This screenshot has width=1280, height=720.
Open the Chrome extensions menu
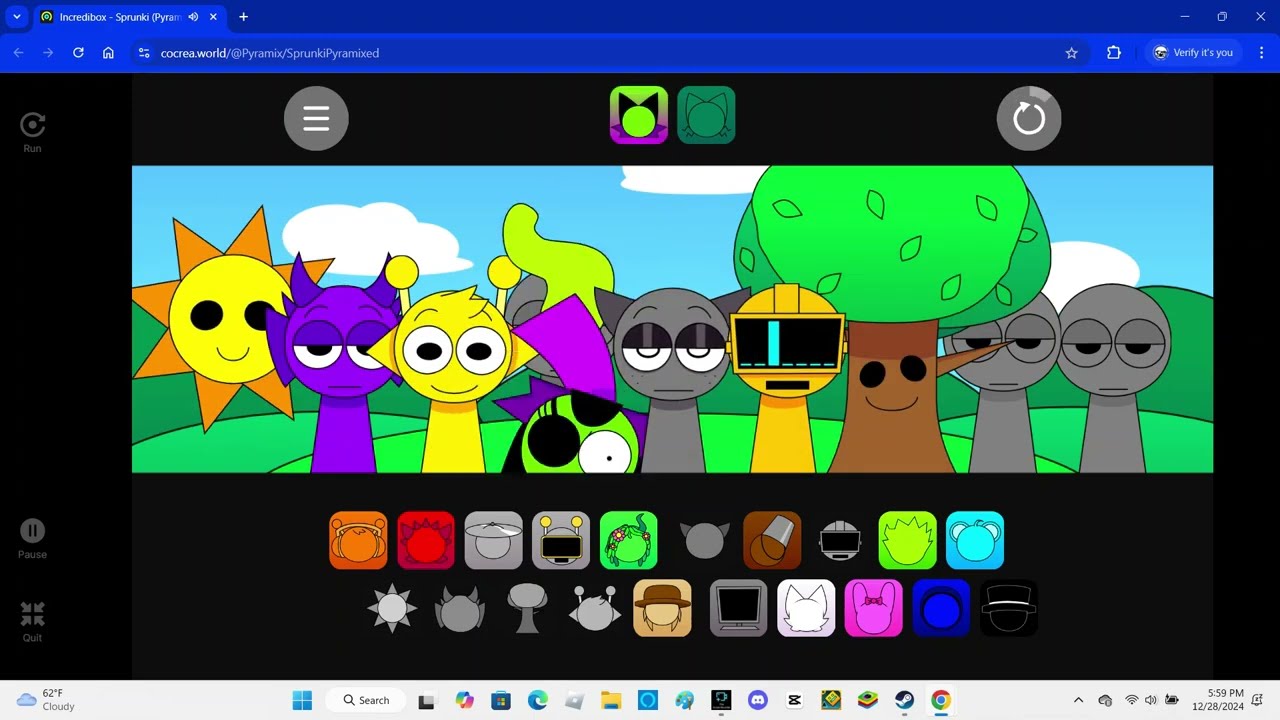pos(1113,53)
